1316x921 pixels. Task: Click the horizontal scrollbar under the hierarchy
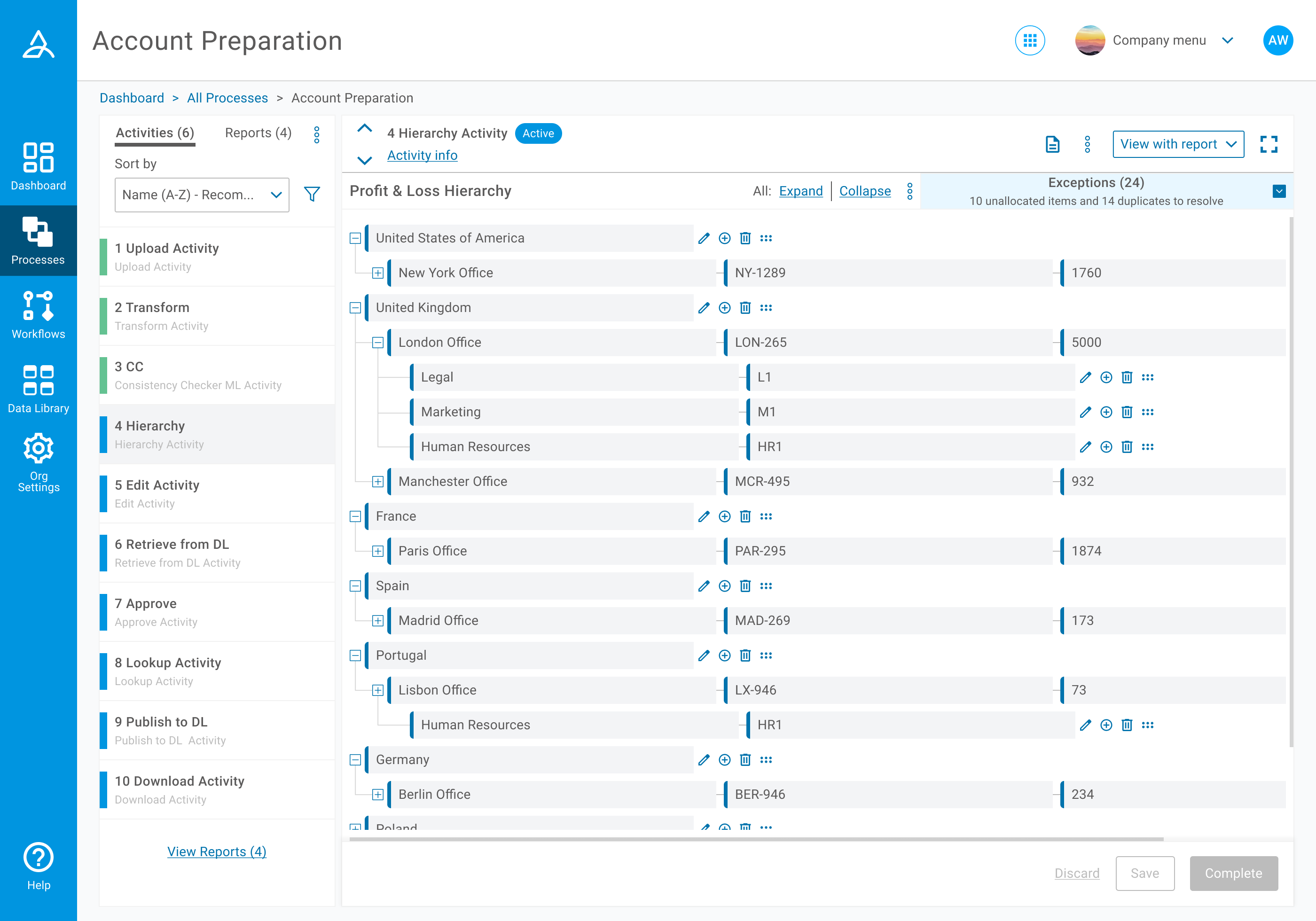(x=756, y=839)
